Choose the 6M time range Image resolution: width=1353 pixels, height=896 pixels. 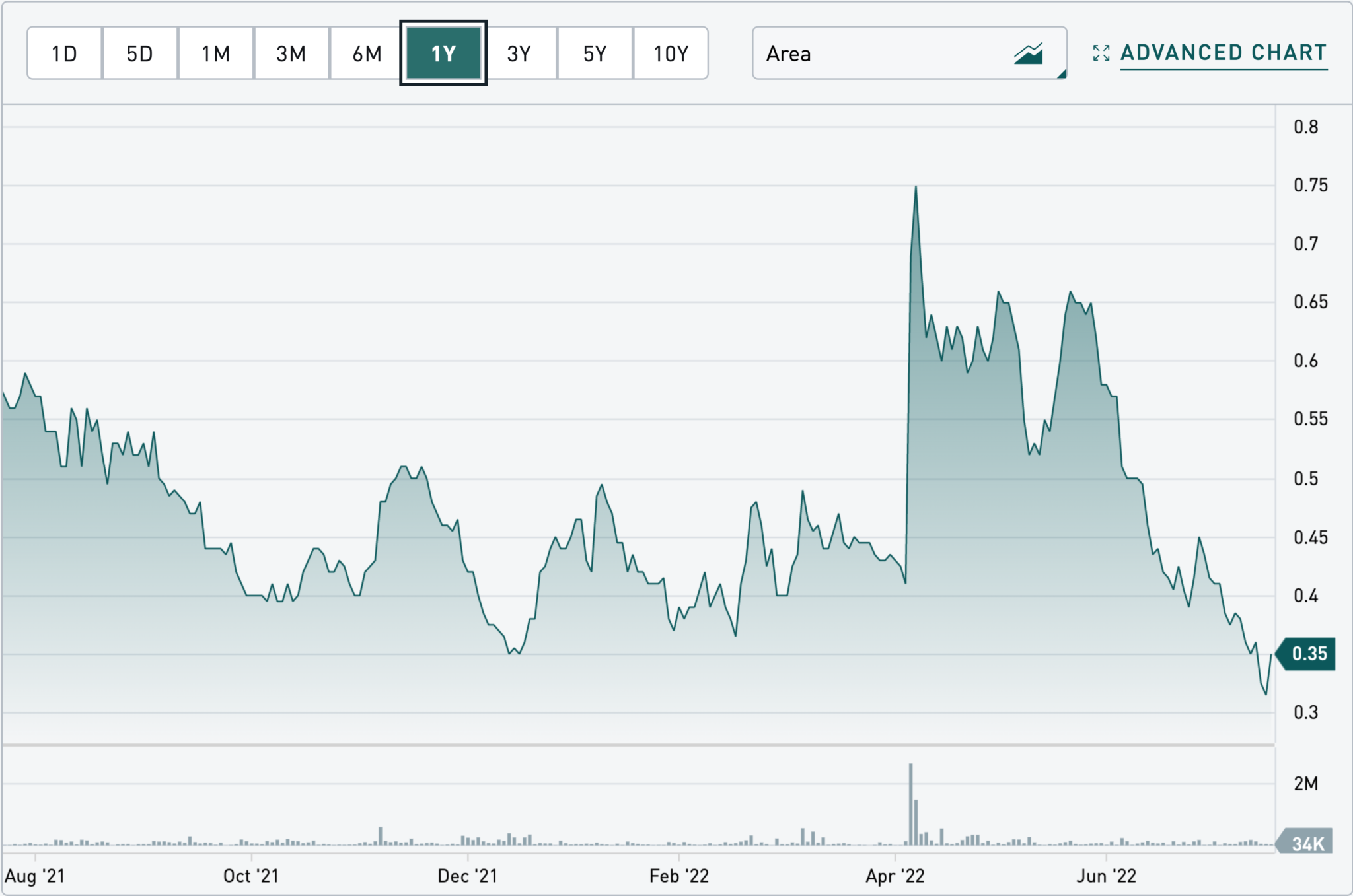coord(367,53)
